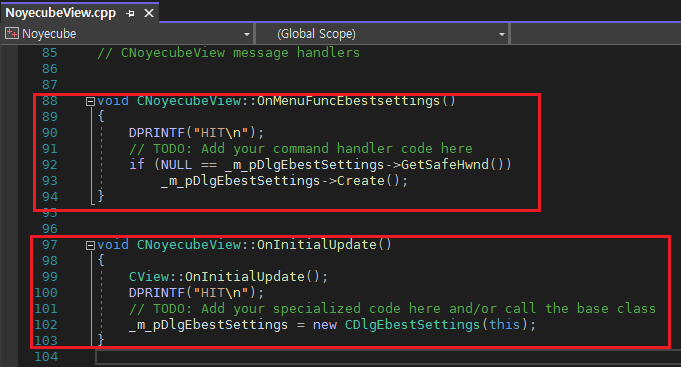
Task: Select the NoyecubeView.cpp tab
Action: [60, 13]
